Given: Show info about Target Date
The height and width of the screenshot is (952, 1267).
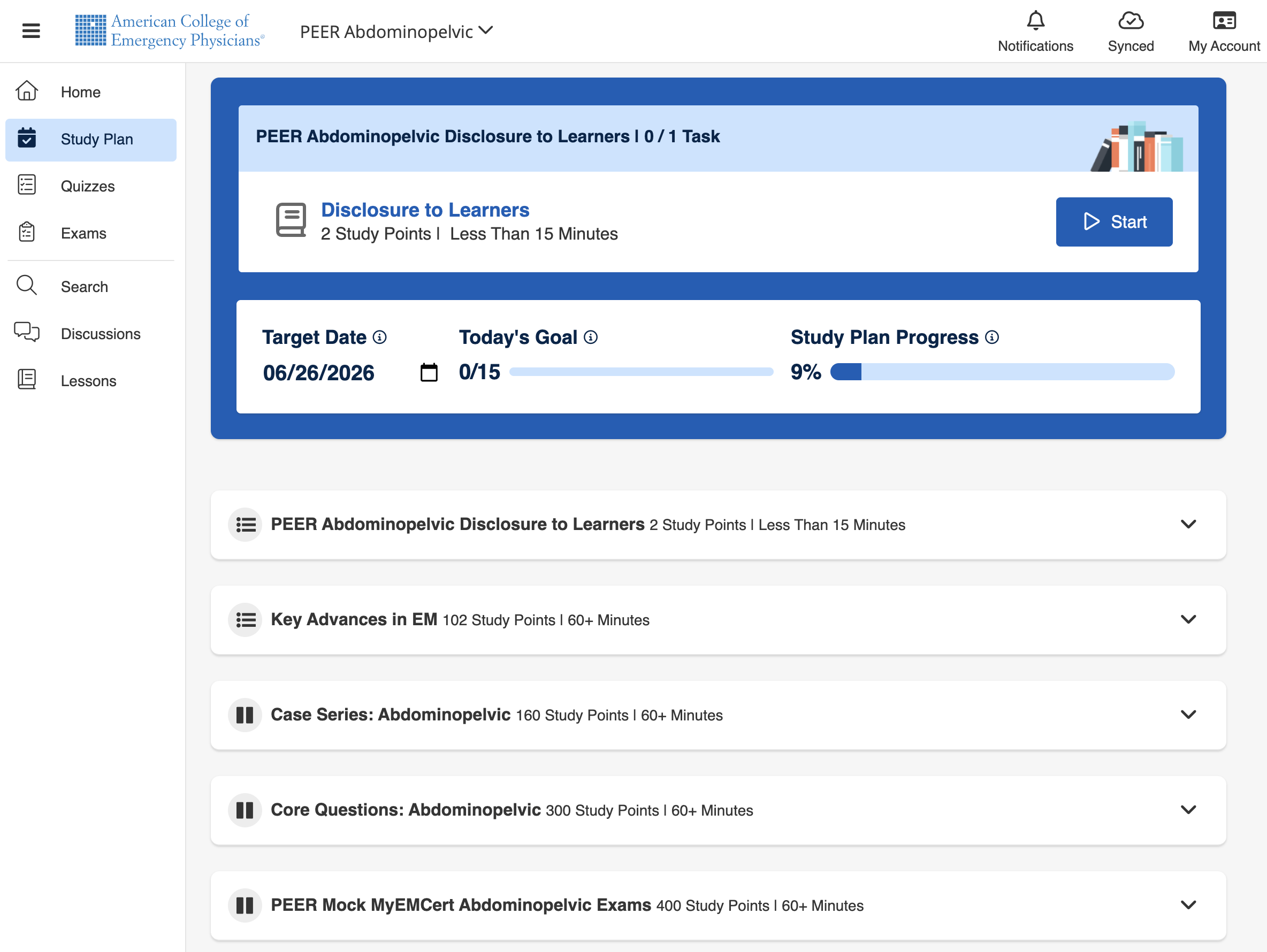Looking at the screenshot, I should coord(379,337).
